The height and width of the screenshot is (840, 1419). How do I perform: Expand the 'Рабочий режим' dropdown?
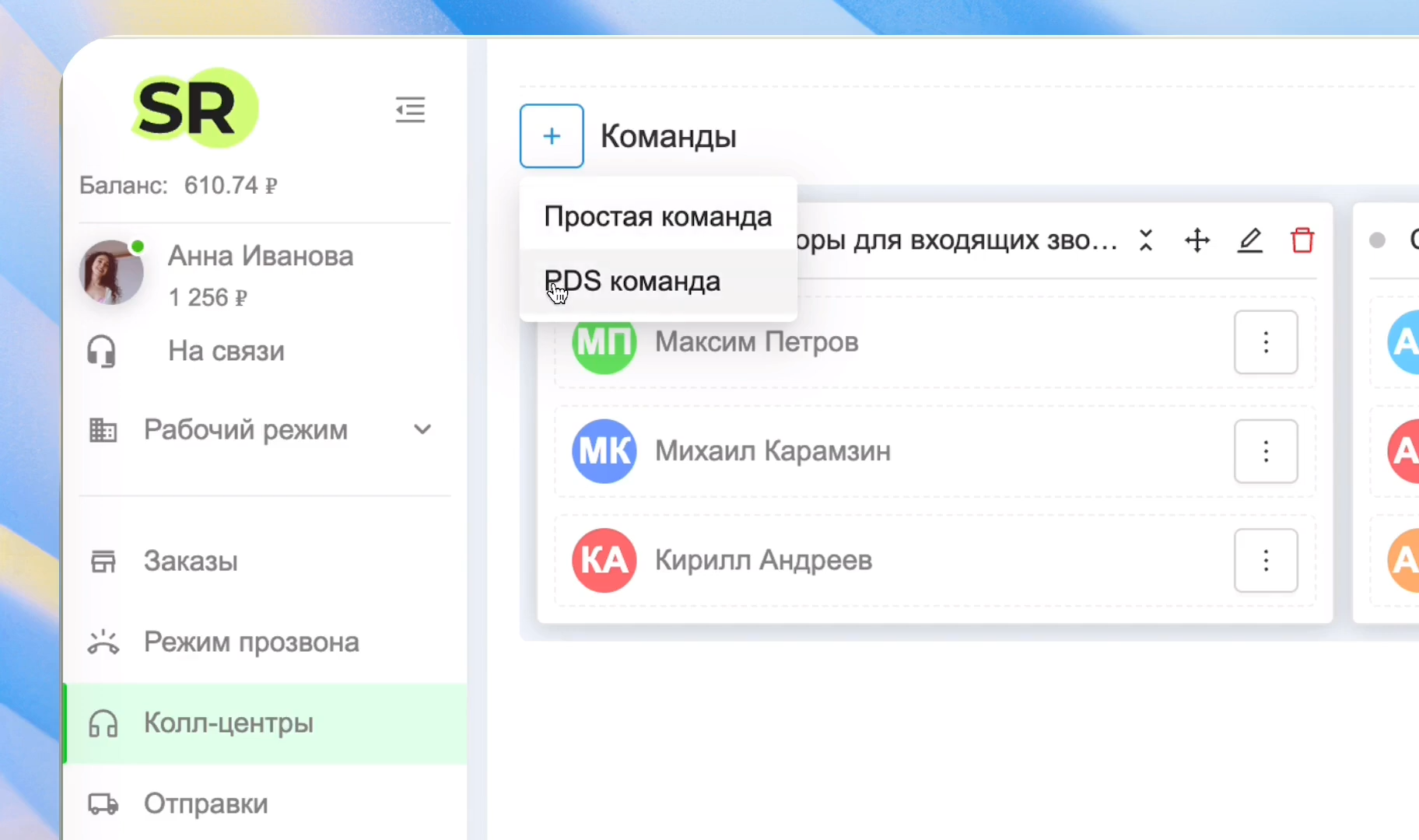click(x=422, y=429)
